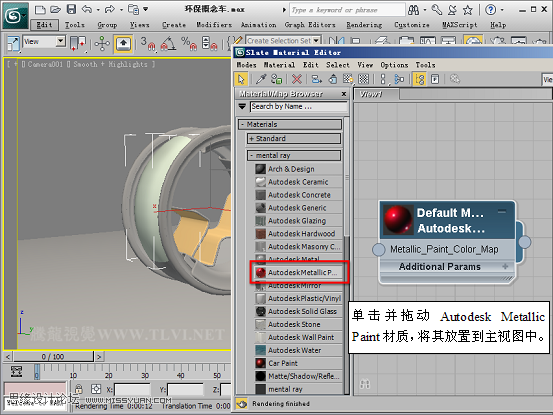Click Lay Out All Vertical icon
The image size is (553, 415).
click(383, 79)
